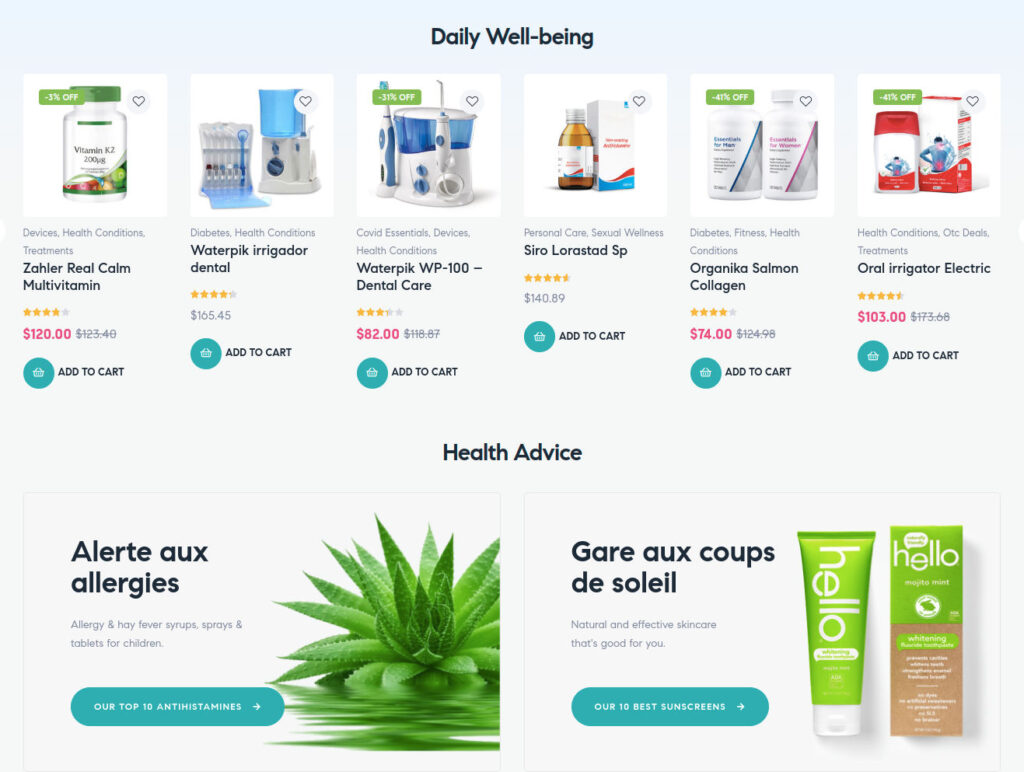Screen dimensions: 1024x772
Task: Add Oral irrigator Electric to wishlist
Action: pyautogui.click(x=972, y=101)
